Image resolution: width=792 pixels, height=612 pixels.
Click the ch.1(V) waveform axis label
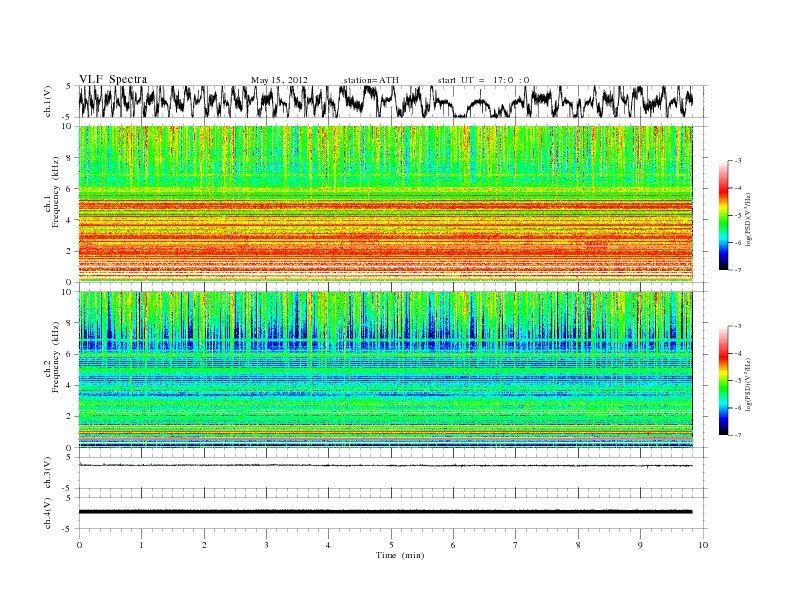pyautogui.click(x=48, y=101)
